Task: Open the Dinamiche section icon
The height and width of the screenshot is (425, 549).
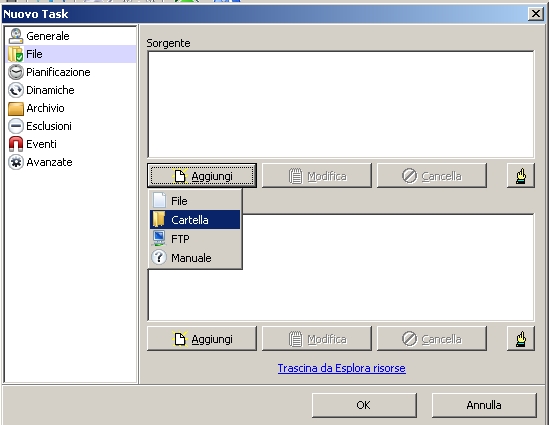Action: click(16, 90)
